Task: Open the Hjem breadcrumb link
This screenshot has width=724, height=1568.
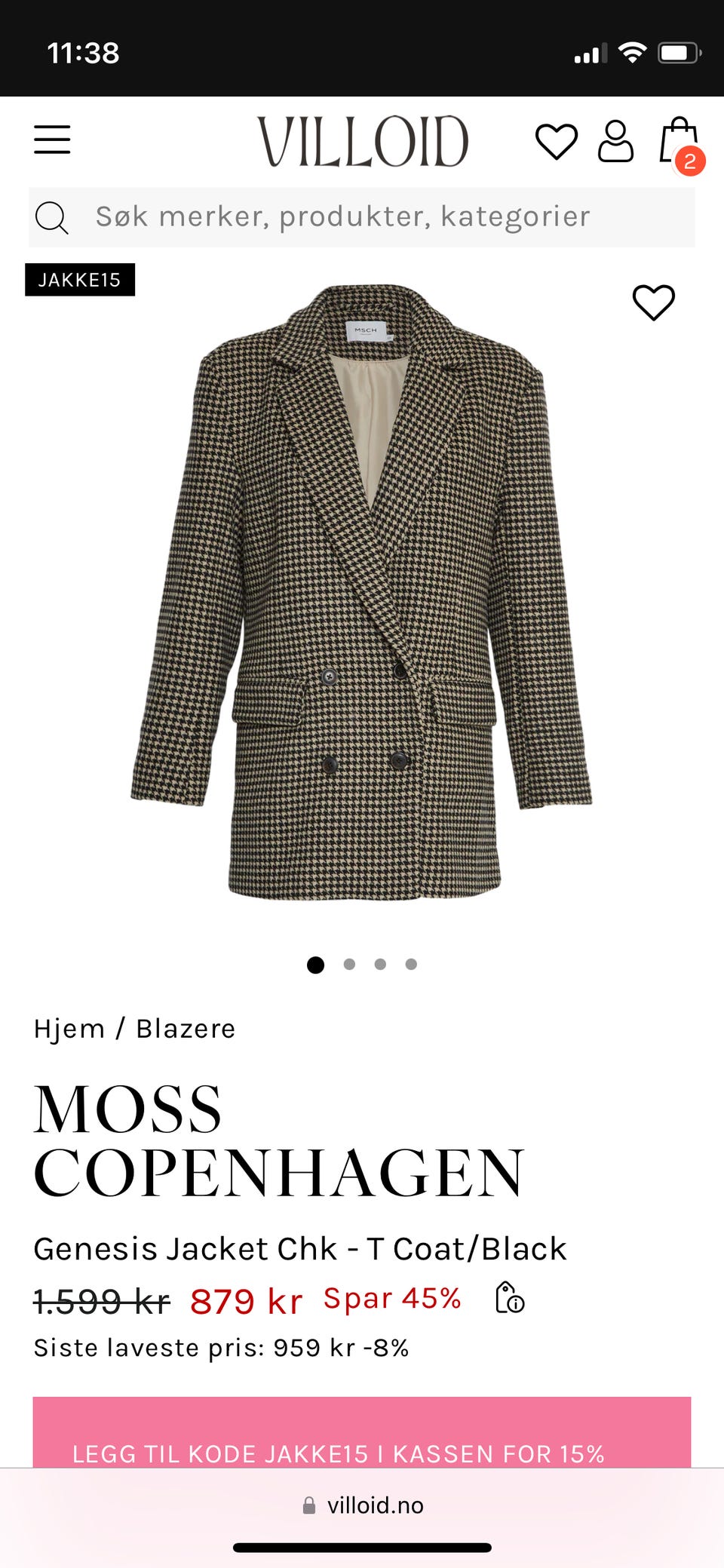Action: [x=69, y=1028]
